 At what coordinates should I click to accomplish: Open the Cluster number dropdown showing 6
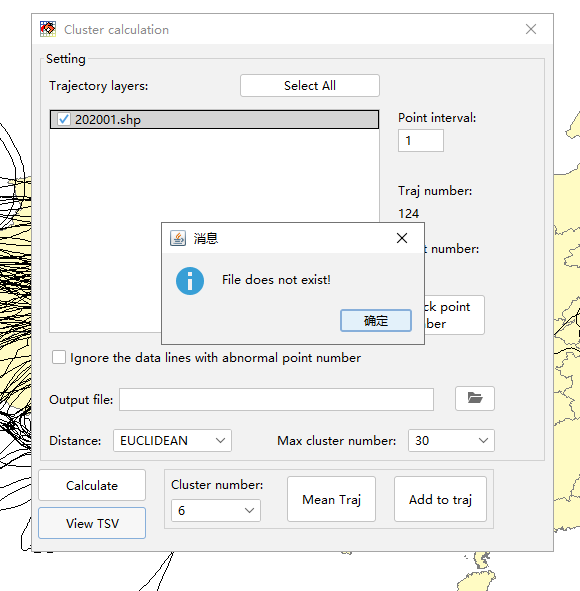pyautogui.click(x=216, y=510)
